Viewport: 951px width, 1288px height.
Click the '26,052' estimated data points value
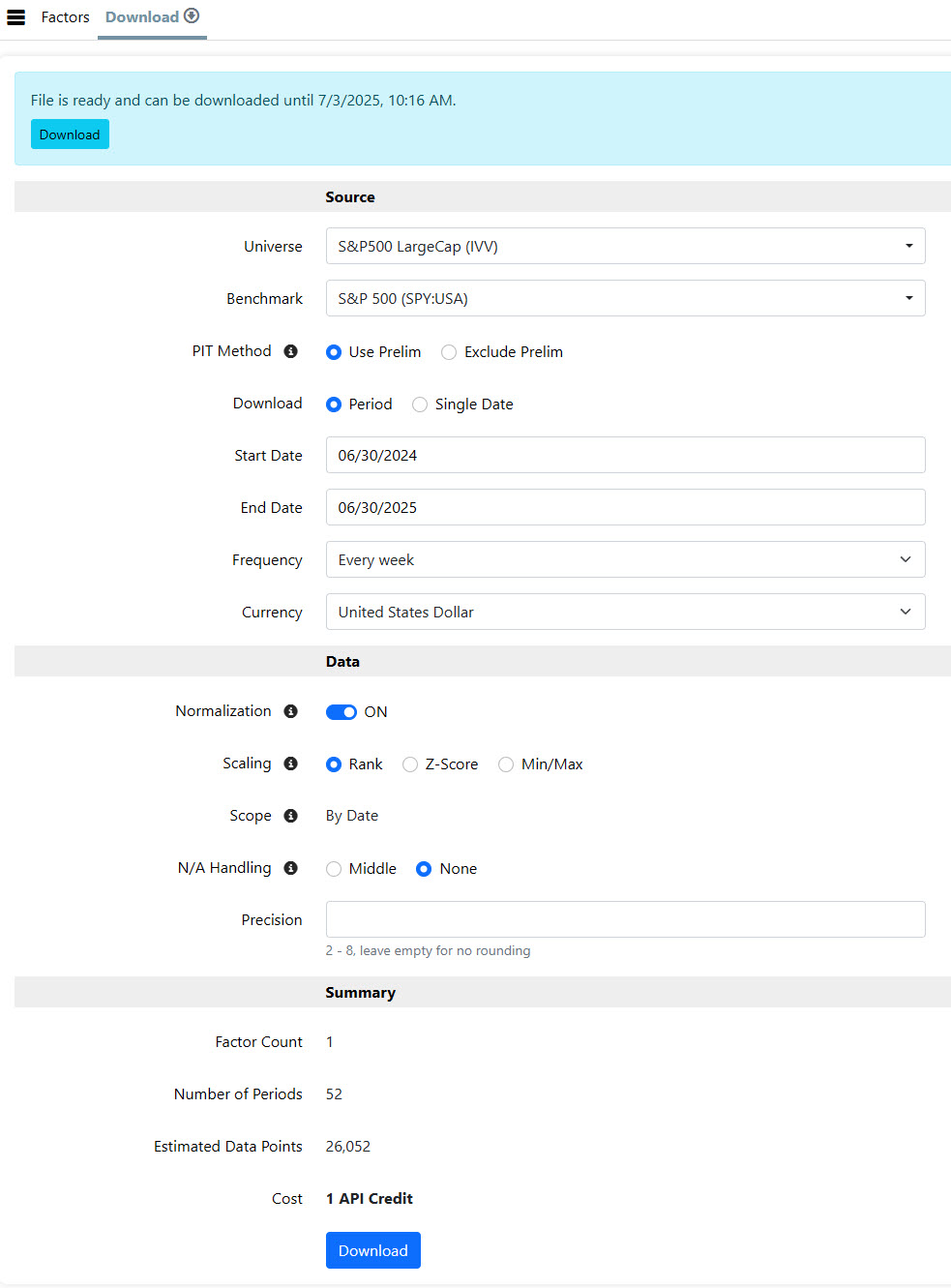pos(348,1146)
